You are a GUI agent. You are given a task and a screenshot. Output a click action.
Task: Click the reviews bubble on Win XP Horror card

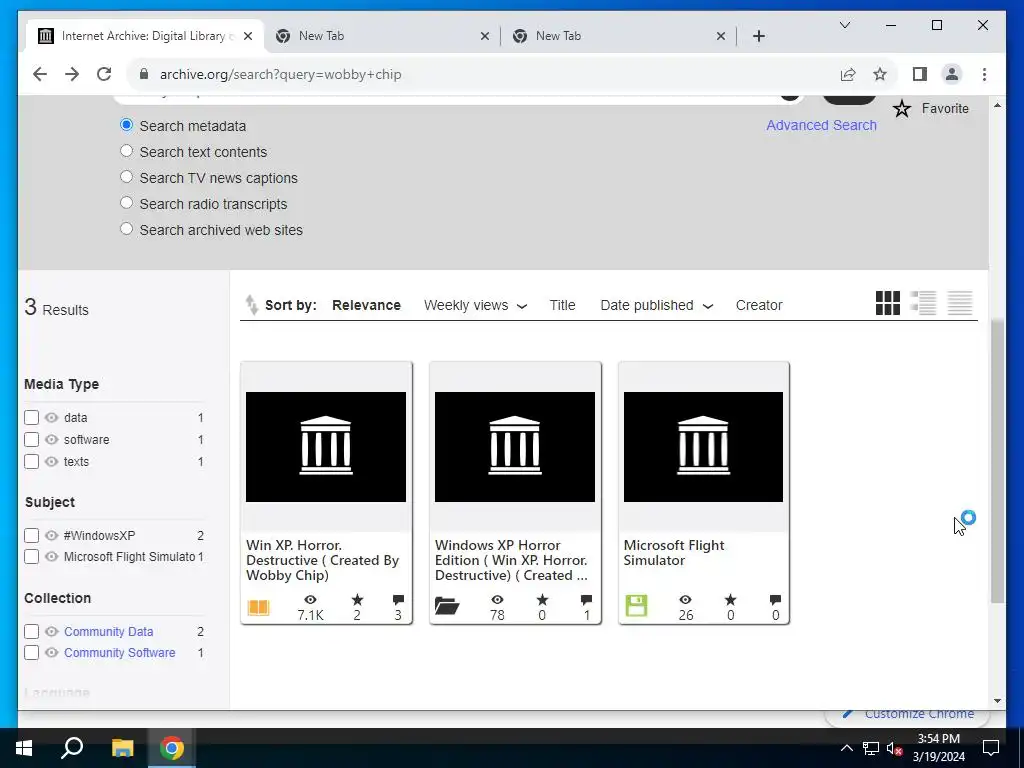[x=398, y=600]
